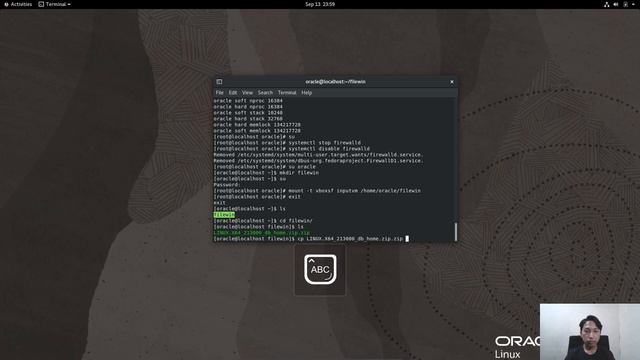Click the terminal scrollbar handle
This screenshot has height=360, width=640.
456,231
